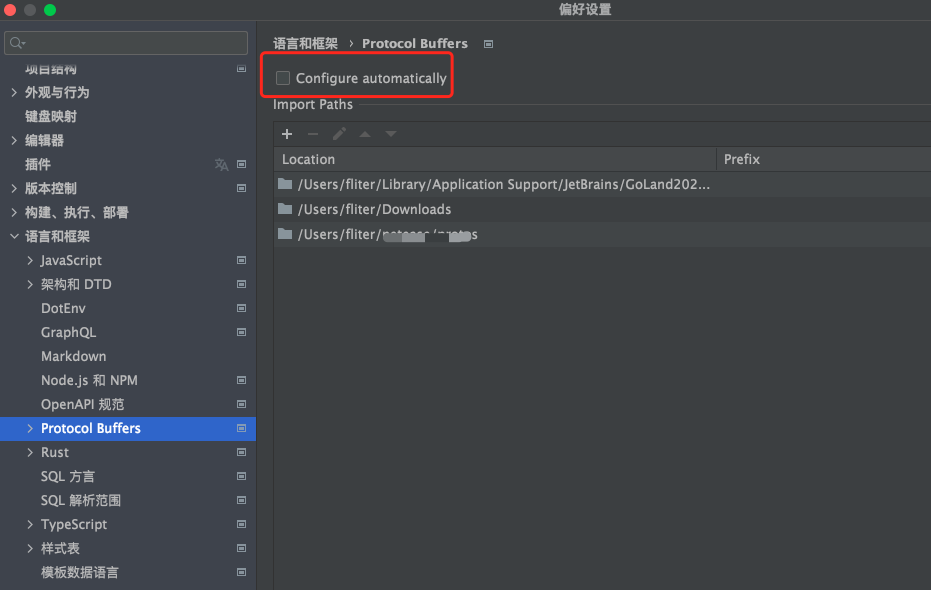Select 键盘映射 in the settings sidebar
Image resolution: width=931 pixels, height=590 pixels.
pyautogui.click(x=50, y=116)
